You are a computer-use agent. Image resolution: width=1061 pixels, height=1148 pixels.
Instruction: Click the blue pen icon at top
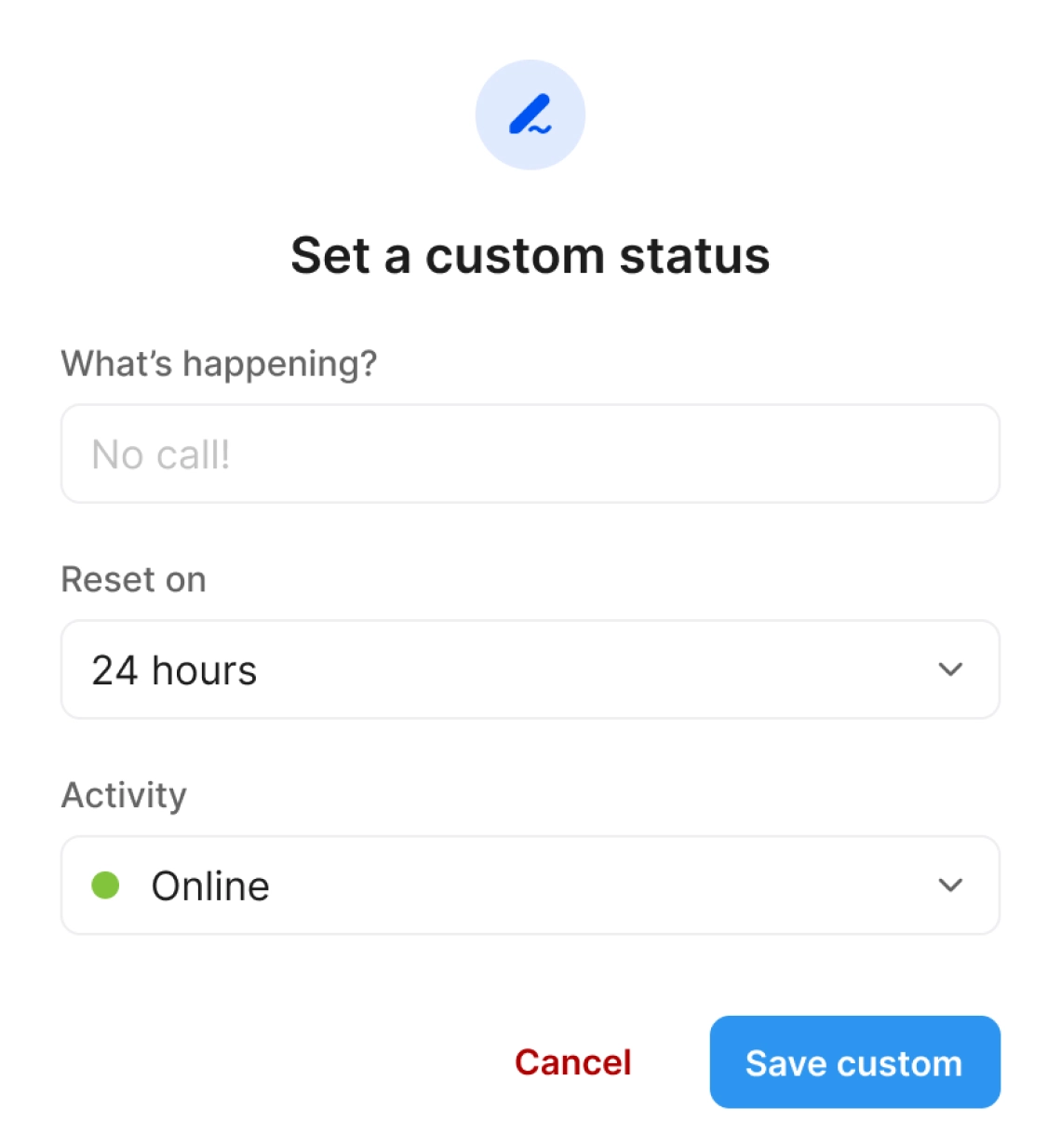click(530, 115)
